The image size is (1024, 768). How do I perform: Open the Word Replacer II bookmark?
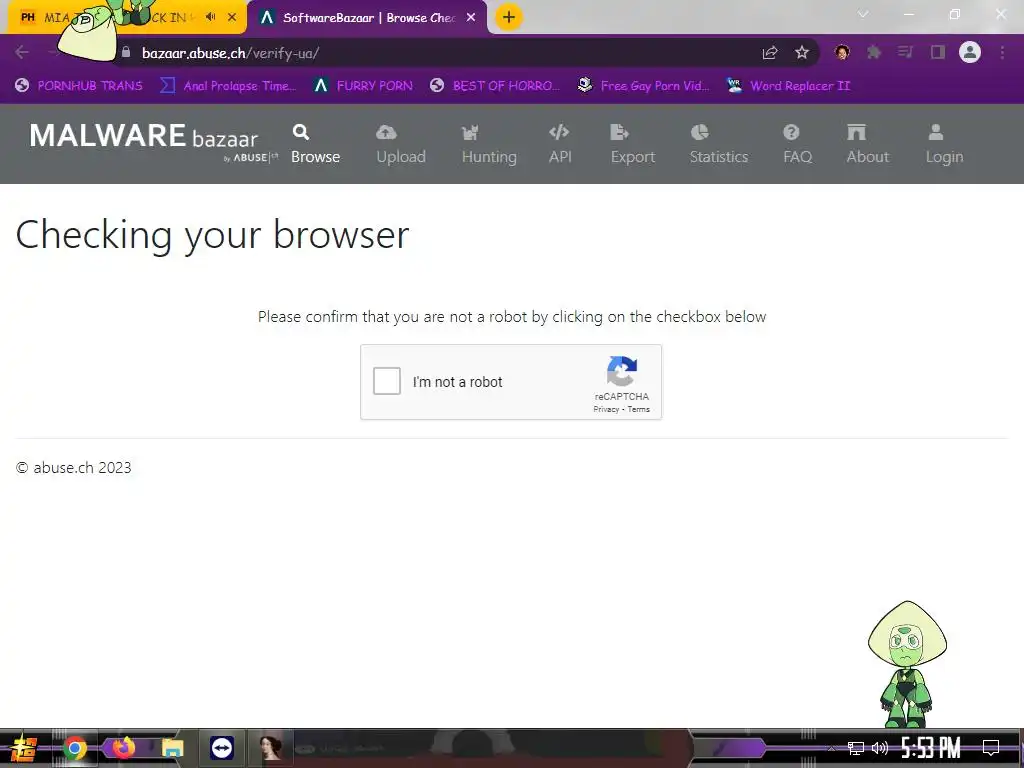click(788, 86)
